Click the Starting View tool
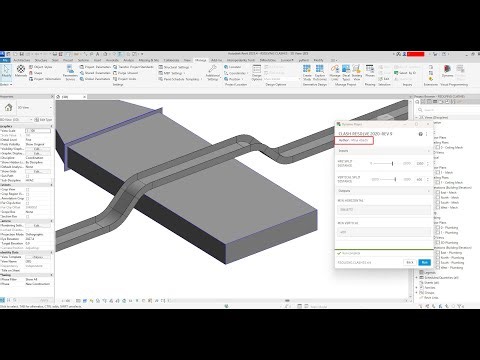Viewport: 480px width, 360px height. click(x=357, y=73)
